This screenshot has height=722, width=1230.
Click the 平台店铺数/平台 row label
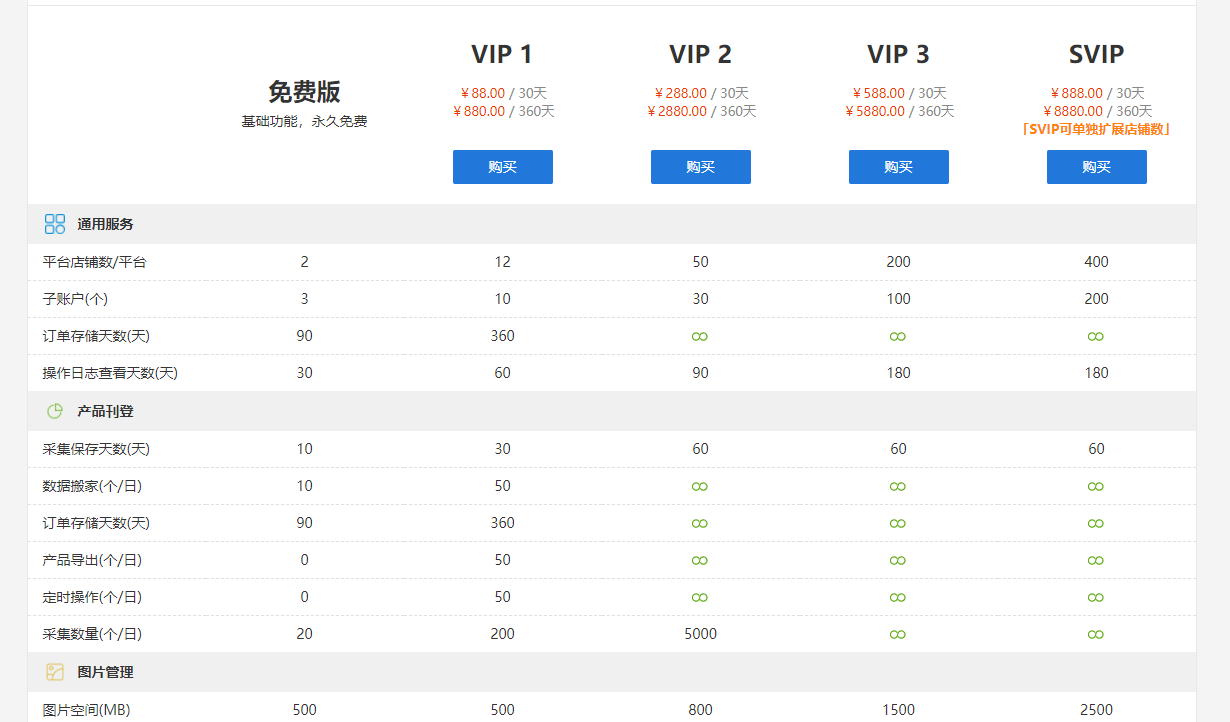click(x=95, y=262)
